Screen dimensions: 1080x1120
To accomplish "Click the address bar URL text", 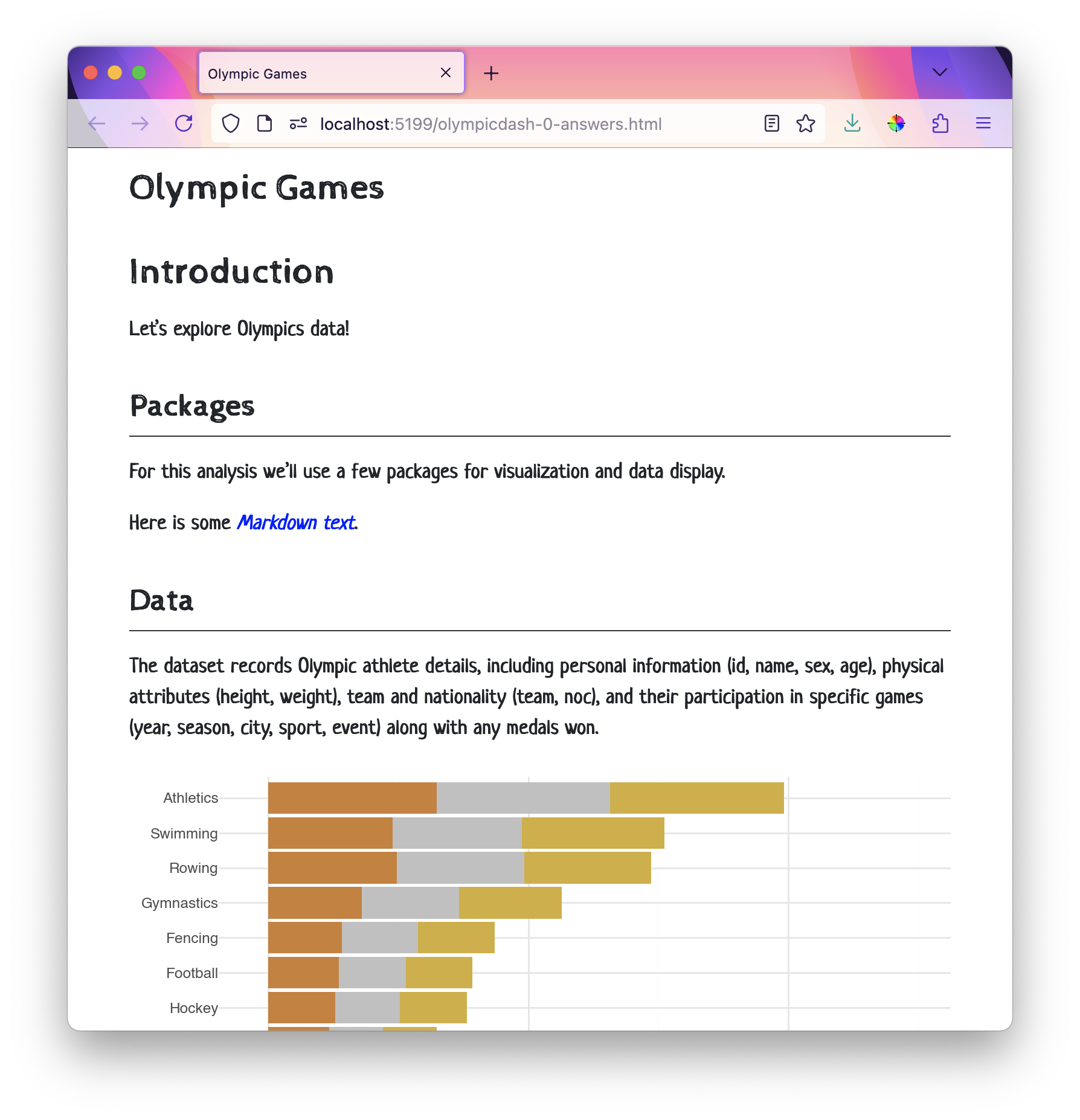I will coord(490,124).
